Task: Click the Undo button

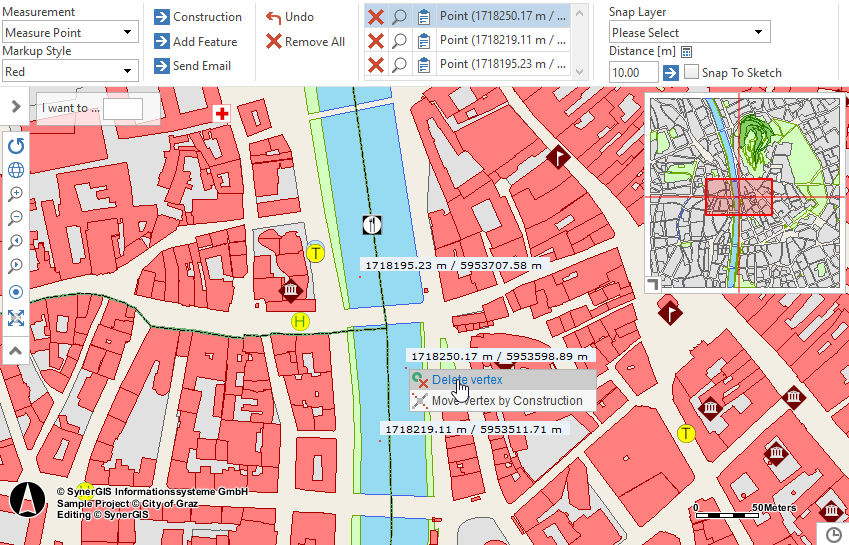Action: click(290, 17)
